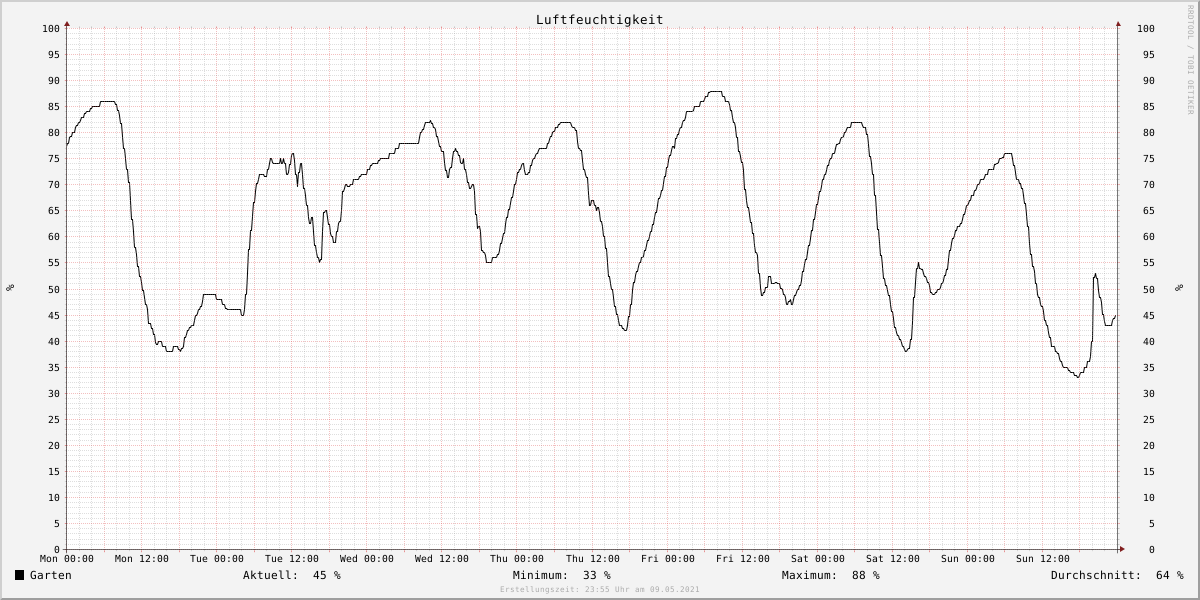1200x600 pixels.
Task: Choose the 'Thu 12:00' time axis label
Action: (x=593, y=559)
